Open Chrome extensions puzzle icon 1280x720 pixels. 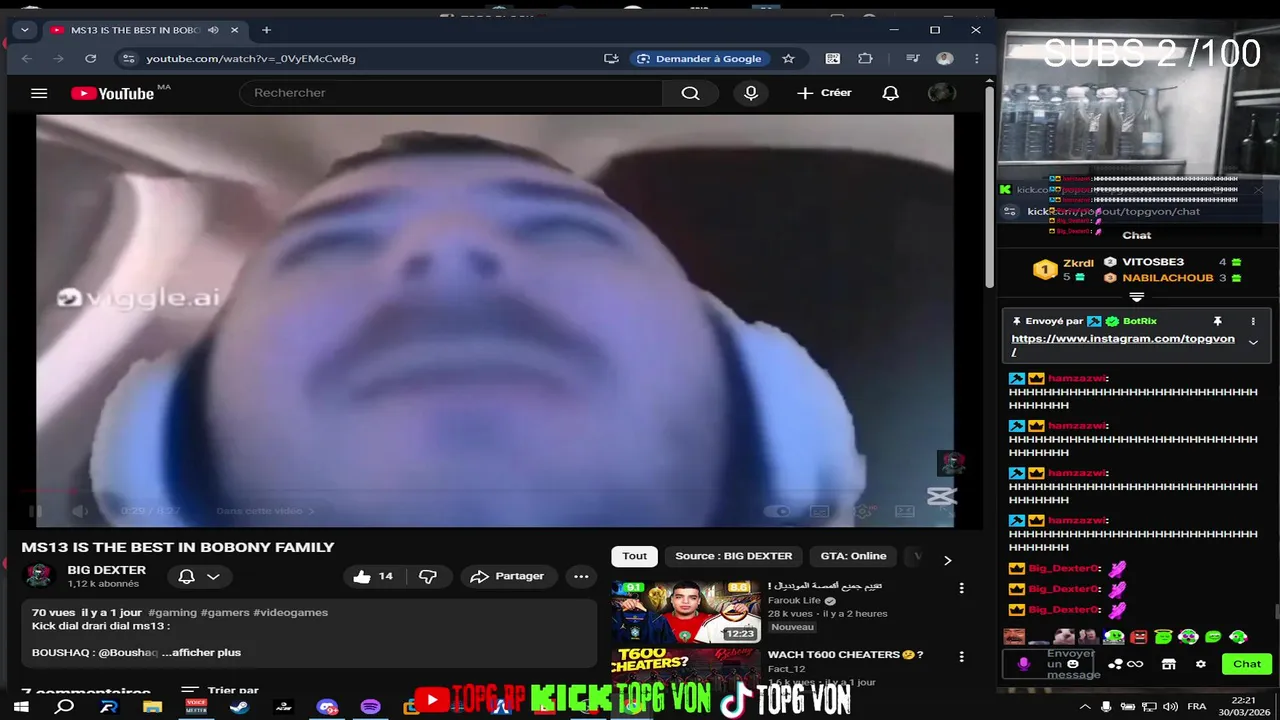pyautogui.click(x=866, y=59)
